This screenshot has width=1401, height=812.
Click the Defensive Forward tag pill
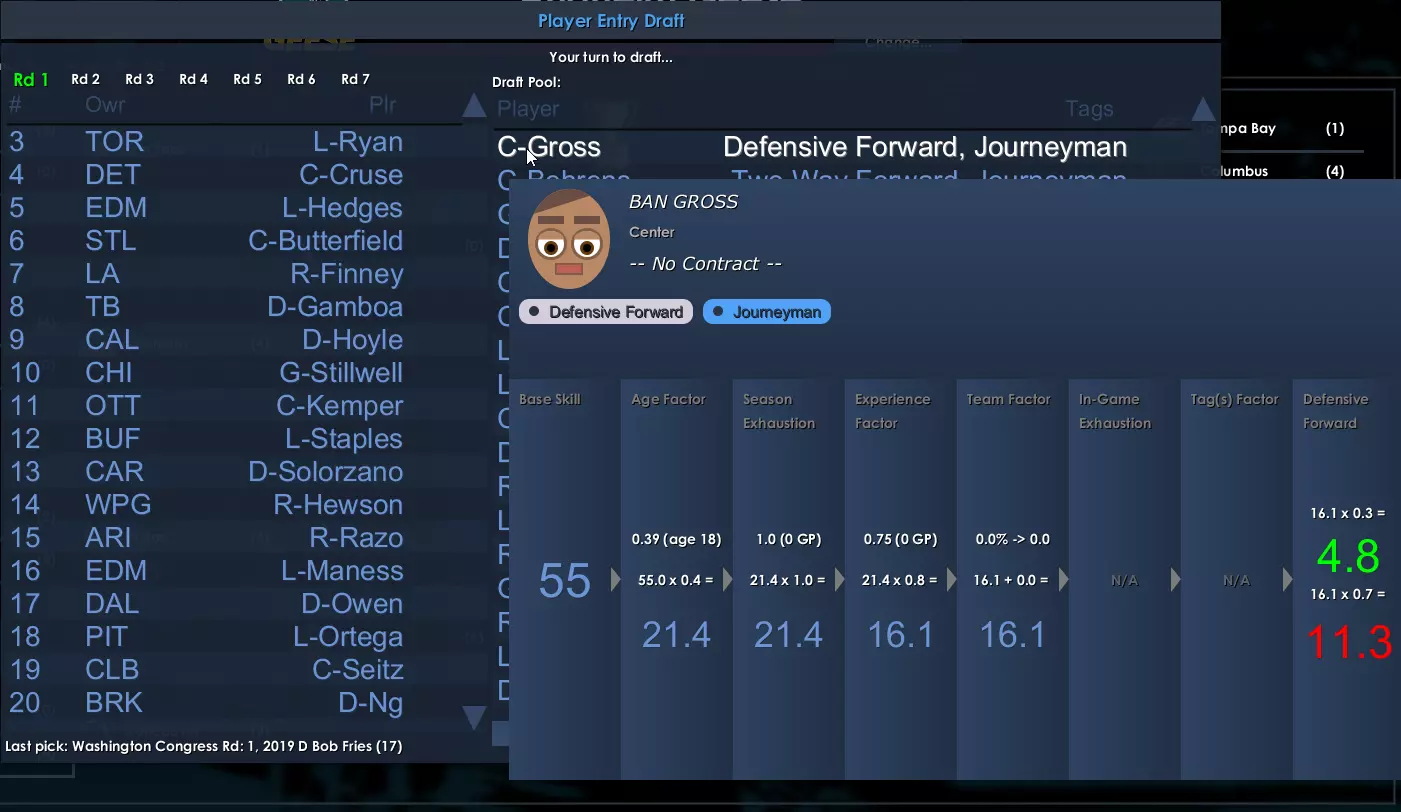click(606, 312)
